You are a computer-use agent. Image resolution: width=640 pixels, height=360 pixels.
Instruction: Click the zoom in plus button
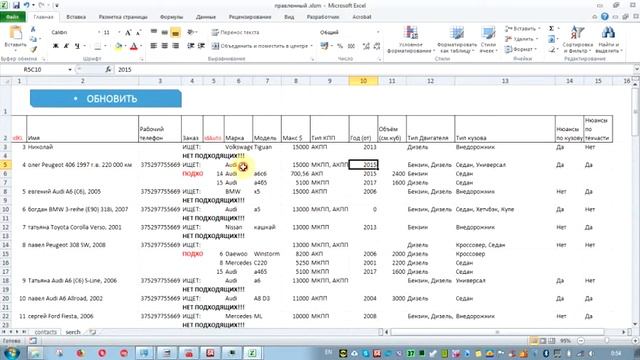[x=635, y=340]
